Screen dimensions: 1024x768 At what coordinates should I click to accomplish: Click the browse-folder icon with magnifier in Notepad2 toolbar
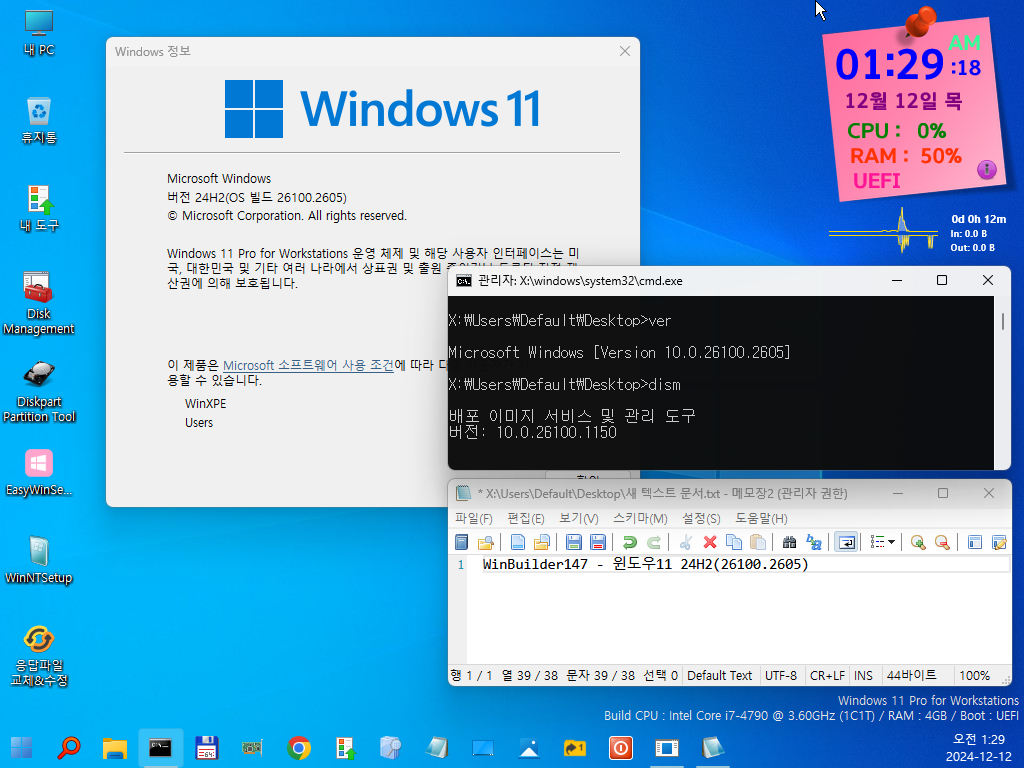point(485,542)
